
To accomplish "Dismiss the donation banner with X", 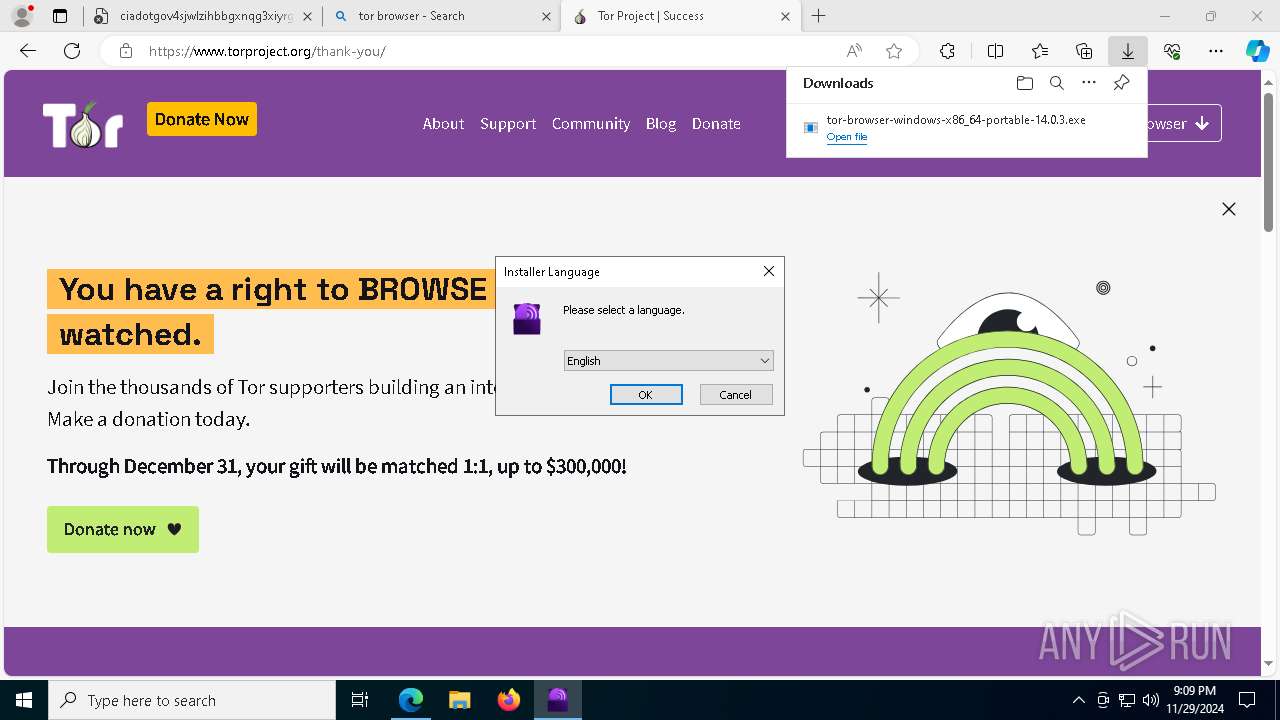I will (x=1229, y=209).
